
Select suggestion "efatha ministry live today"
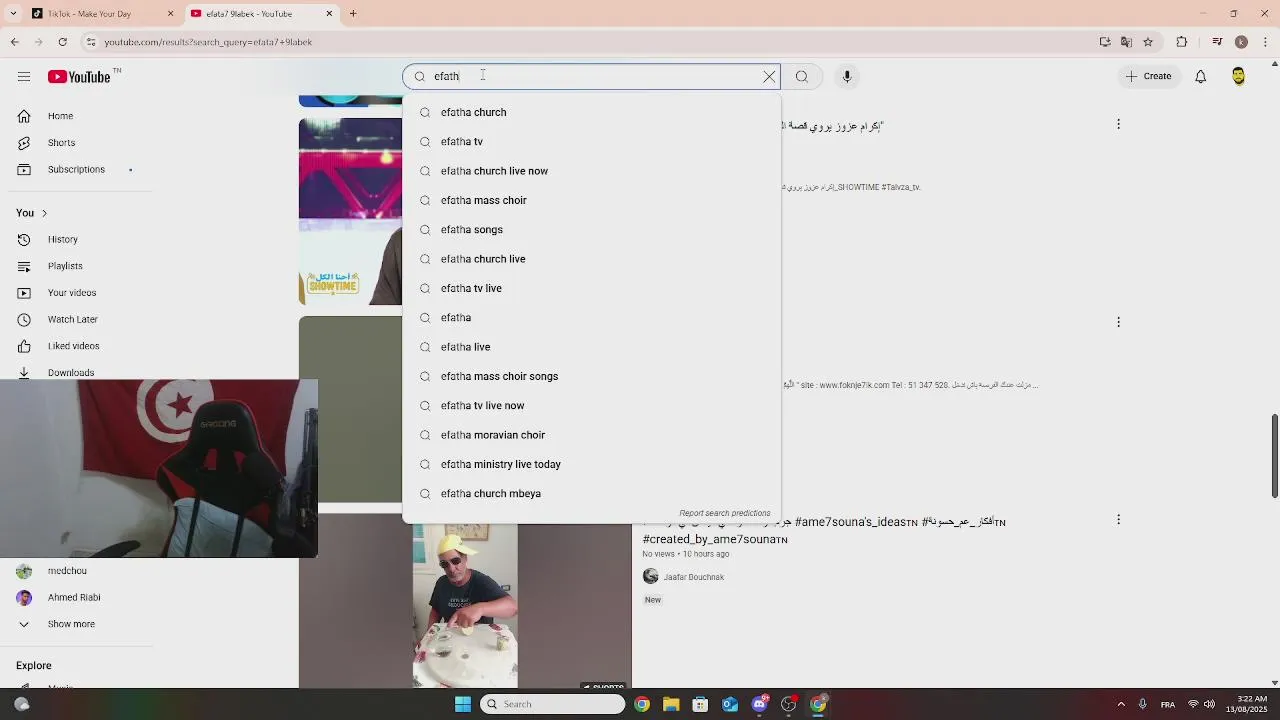[591, 464]
